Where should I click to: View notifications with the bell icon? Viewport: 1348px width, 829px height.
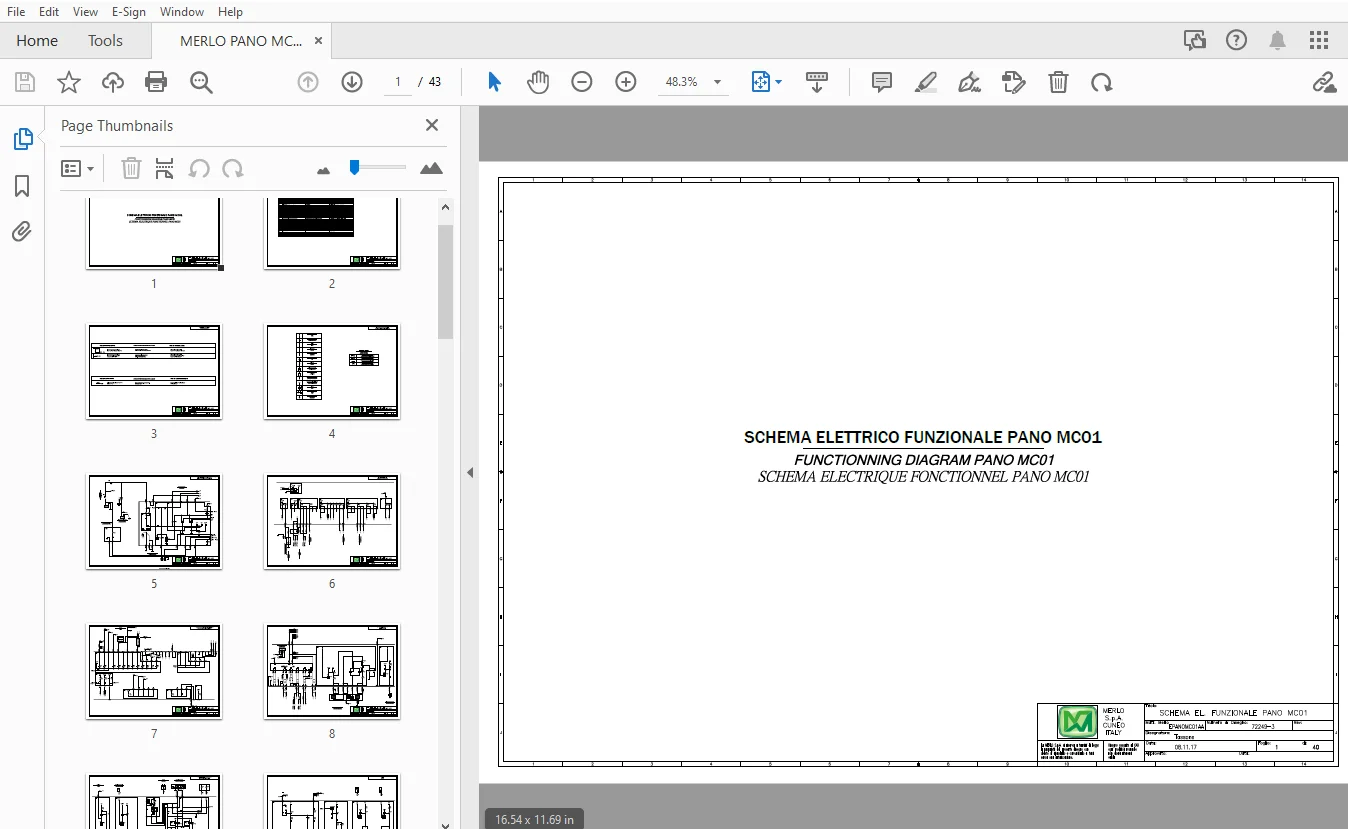point(1278,40)
